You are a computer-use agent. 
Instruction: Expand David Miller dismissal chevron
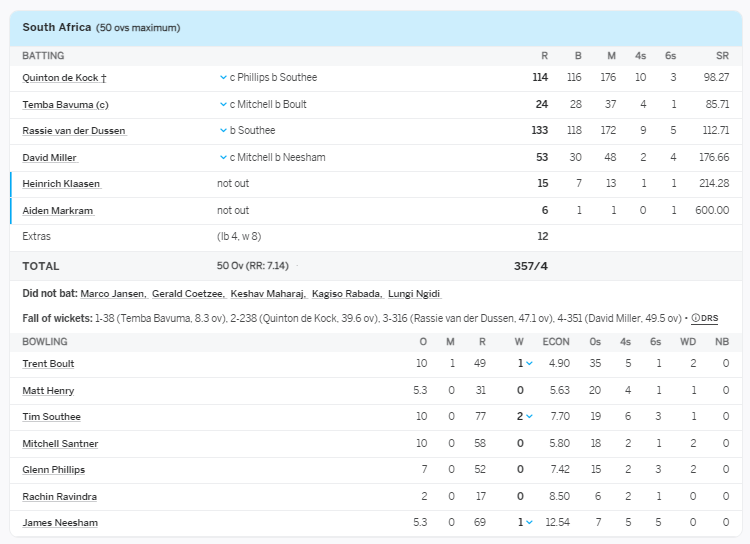point(222,158)
